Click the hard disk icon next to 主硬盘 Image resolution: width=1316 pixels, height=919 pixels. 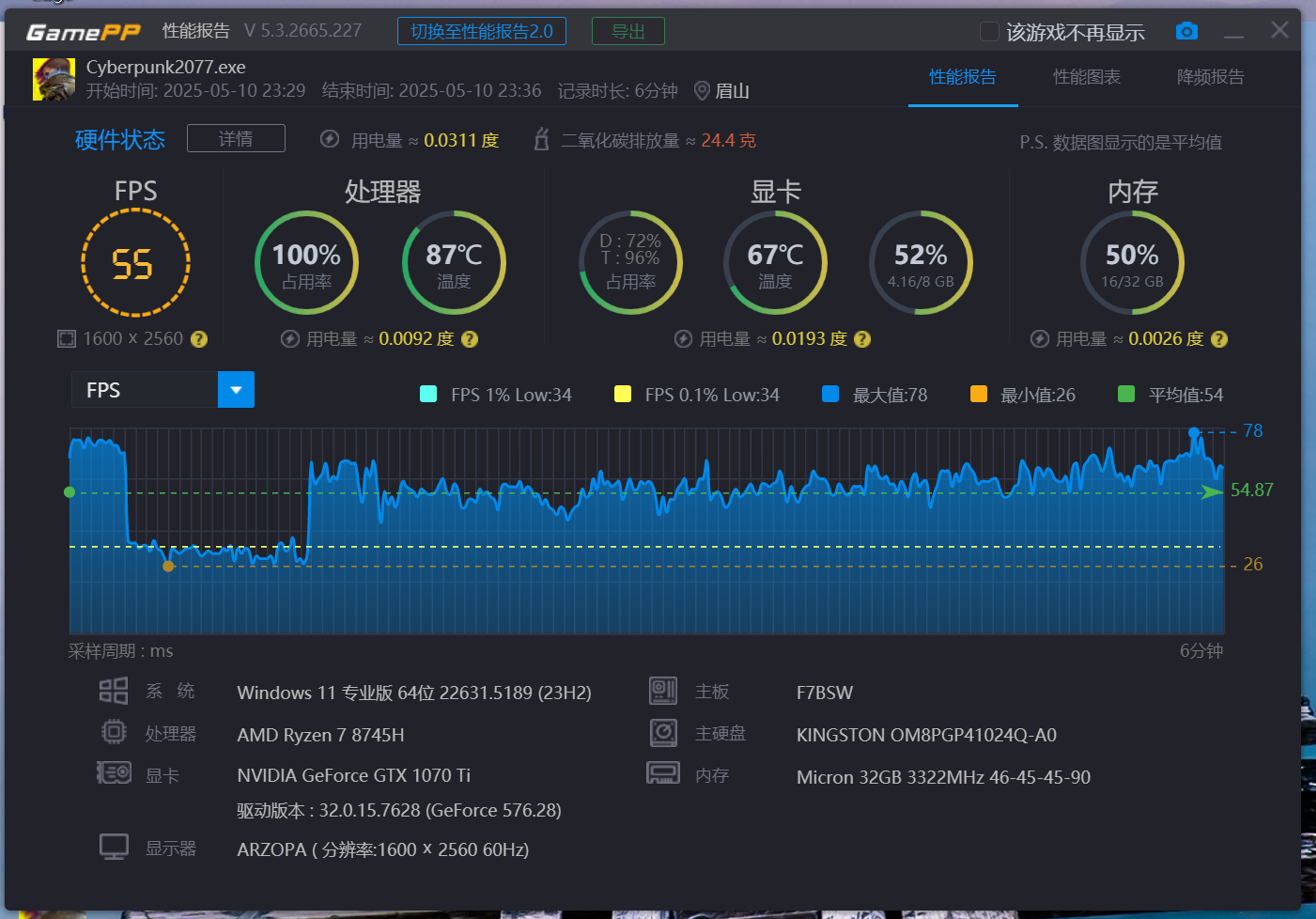[x=663, y=733]
